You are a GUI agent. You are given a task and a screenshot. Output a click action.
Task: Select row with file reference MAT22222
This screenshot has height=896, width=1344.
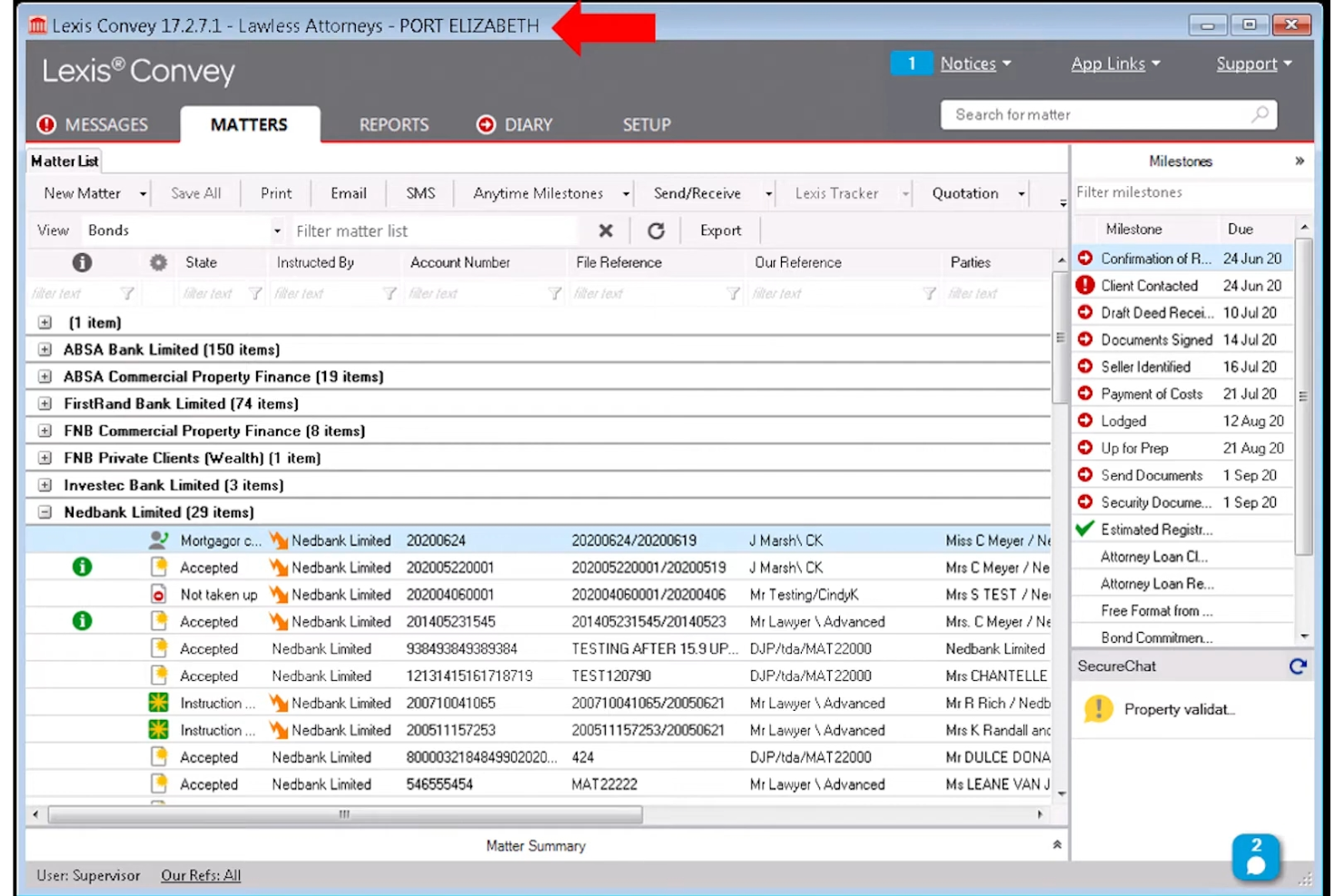tap(539, 784)
